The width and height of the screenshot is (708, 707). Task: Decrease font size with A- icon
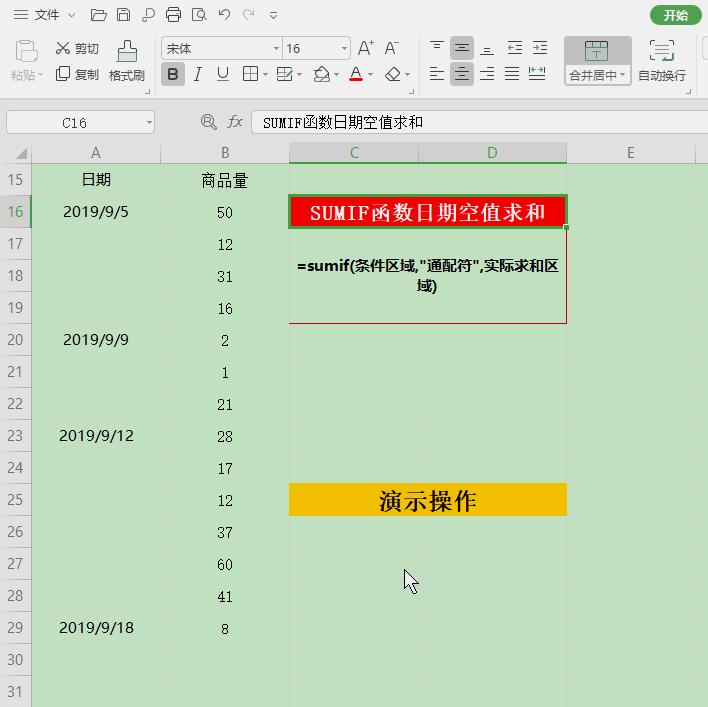click(391, 48)
